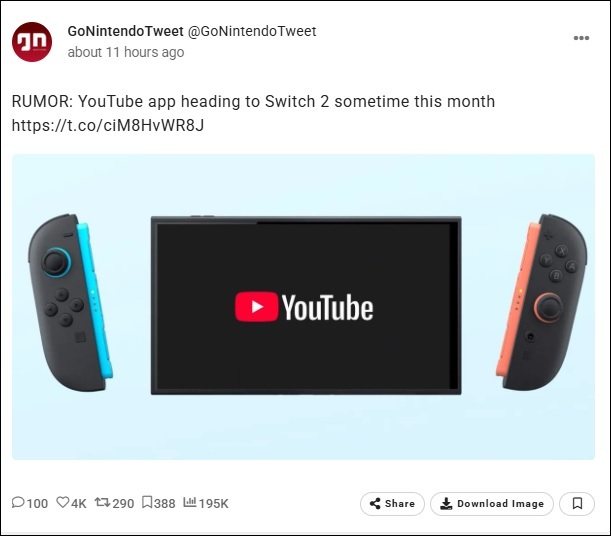Click the bookmark count icon showing 388
Viewport: 611px width, 536px height.
coord(147,503)
